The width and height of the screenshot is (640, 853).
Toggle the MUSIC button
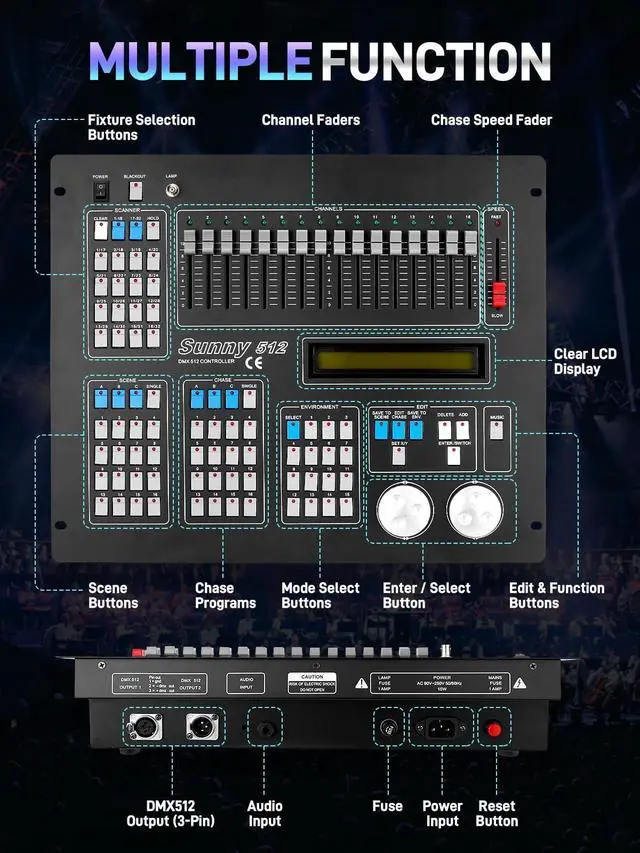pyautogui.click(x=496, y=430)
